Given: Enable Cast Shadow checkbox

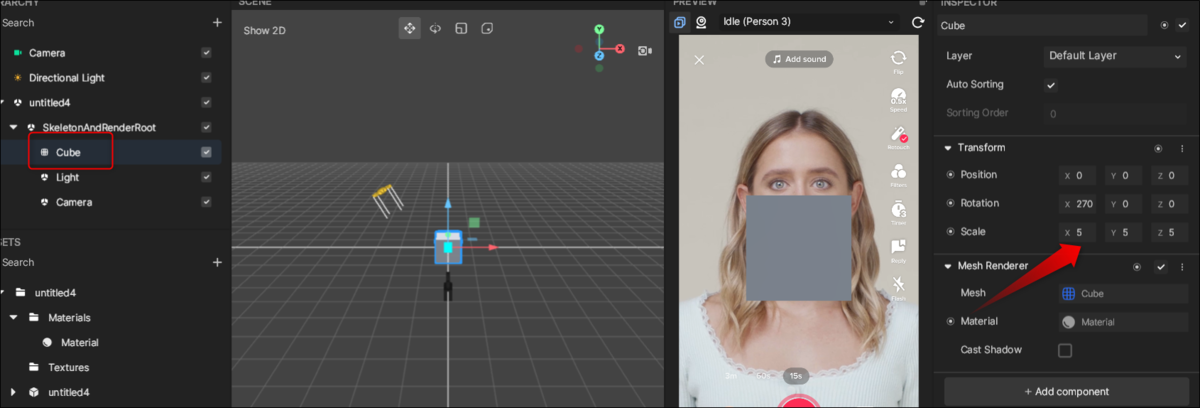Looking at the screenshot, I should point(1065,350).
